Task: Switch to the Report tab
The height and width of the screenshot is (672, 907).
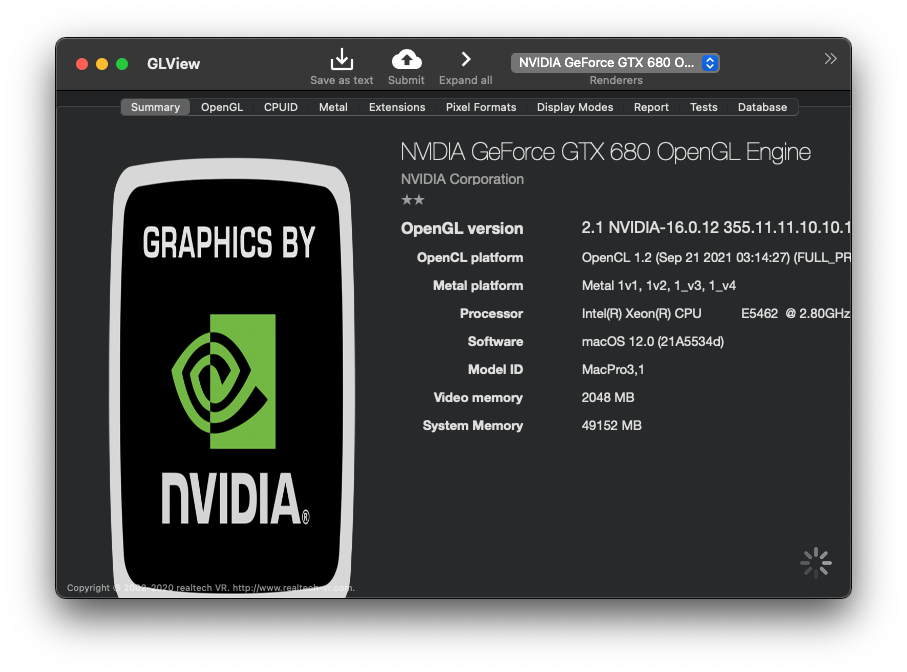Action: 651,107
